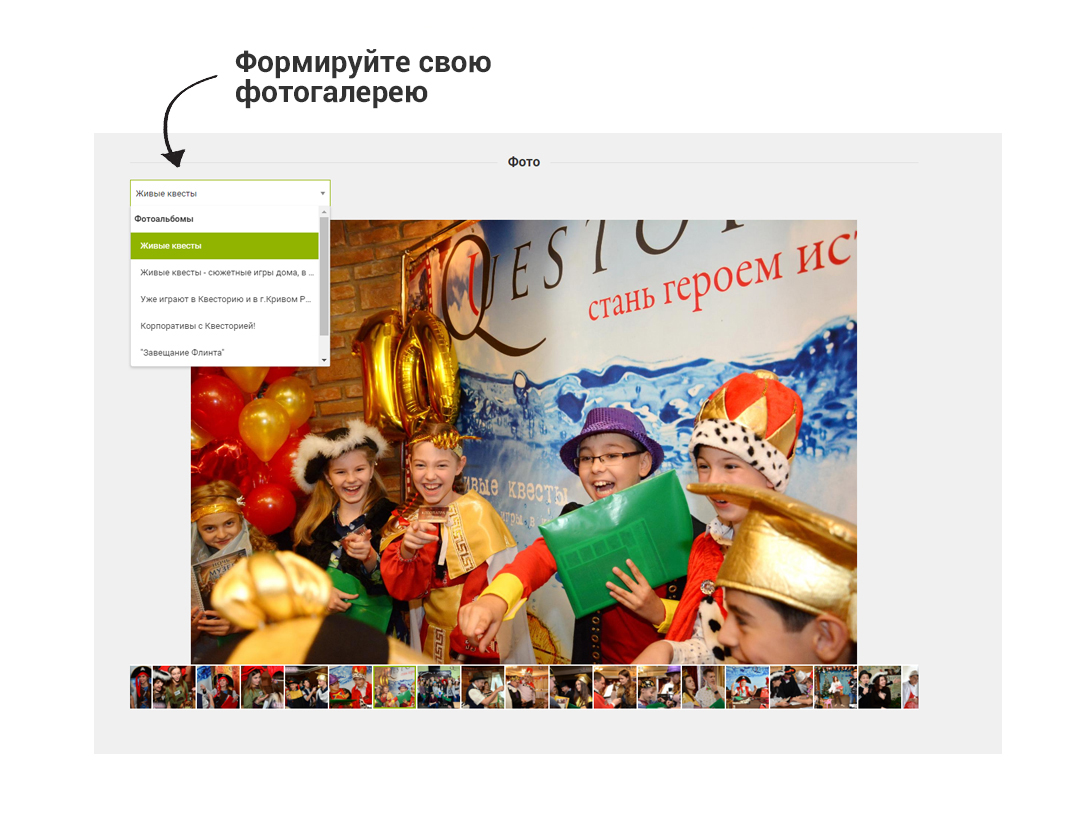Viewport: 1085px width, 818px height.
Task: Open the first thumbnail in the photo strip
Action: 140,688
